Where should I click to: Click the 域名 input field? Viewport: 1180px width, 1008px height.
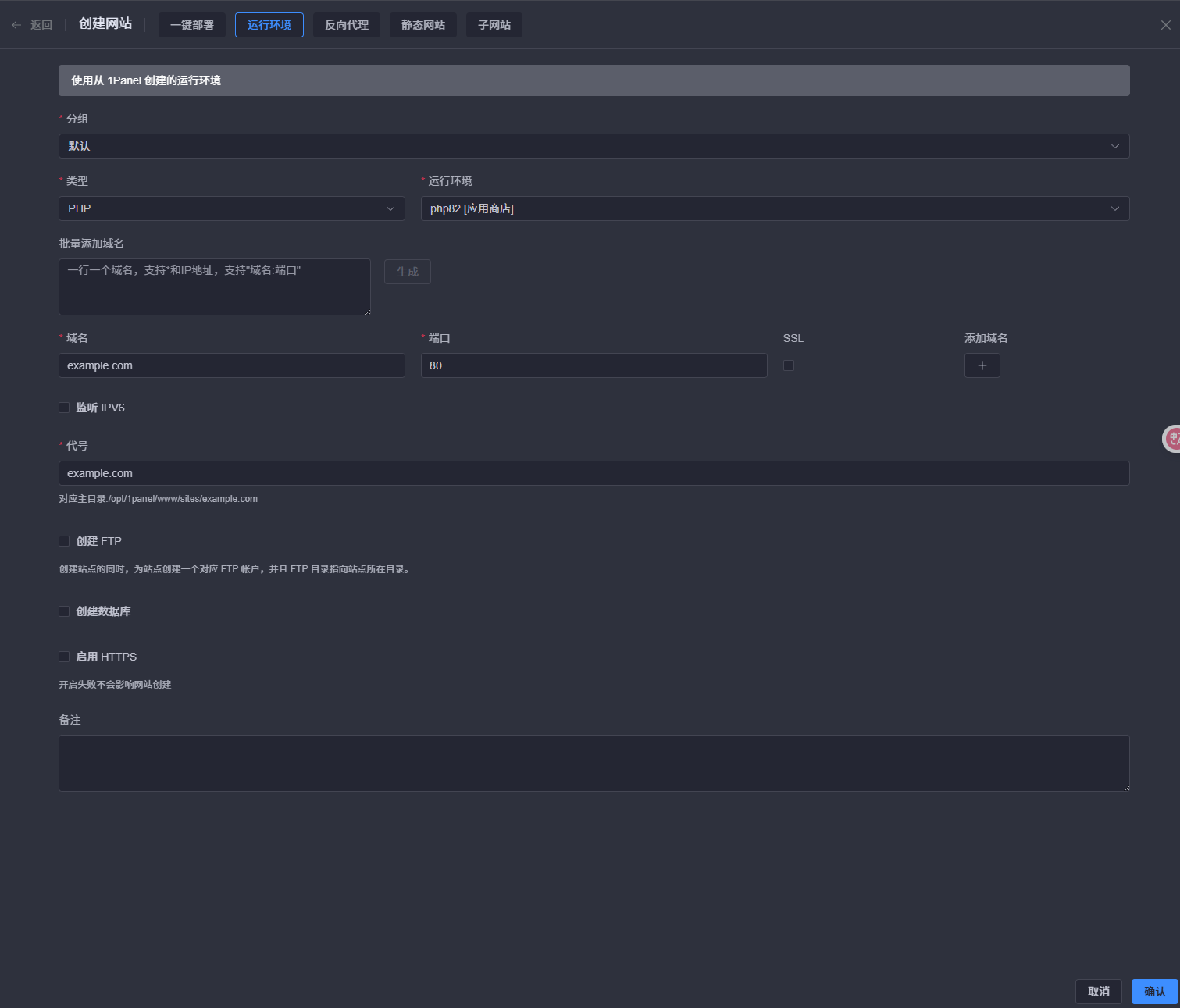coord(231,365)
